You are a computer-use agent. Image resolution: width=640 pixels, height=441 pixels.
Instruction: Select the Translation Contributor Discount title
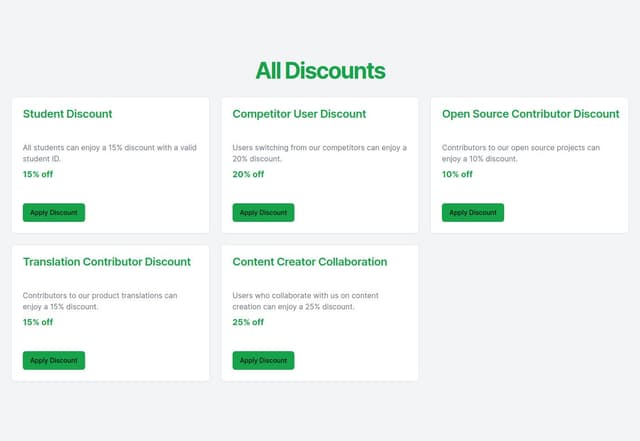106,262
